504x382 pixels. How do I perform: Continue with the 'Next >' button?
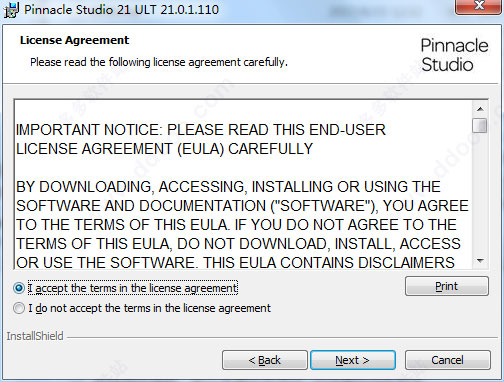coord(353,360)
